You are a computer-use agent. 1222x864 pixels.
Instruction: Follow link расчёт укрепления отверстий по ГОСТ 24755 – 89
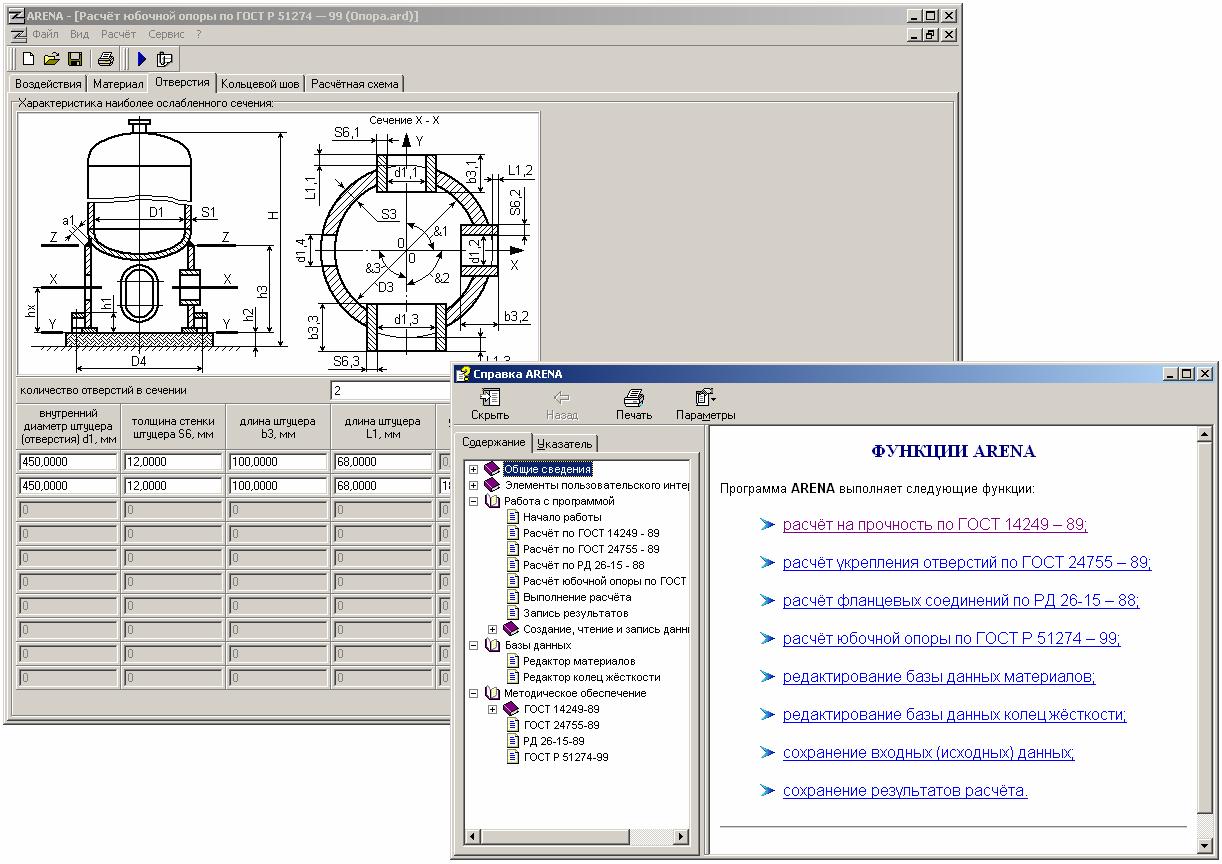[x=967, y=562]
